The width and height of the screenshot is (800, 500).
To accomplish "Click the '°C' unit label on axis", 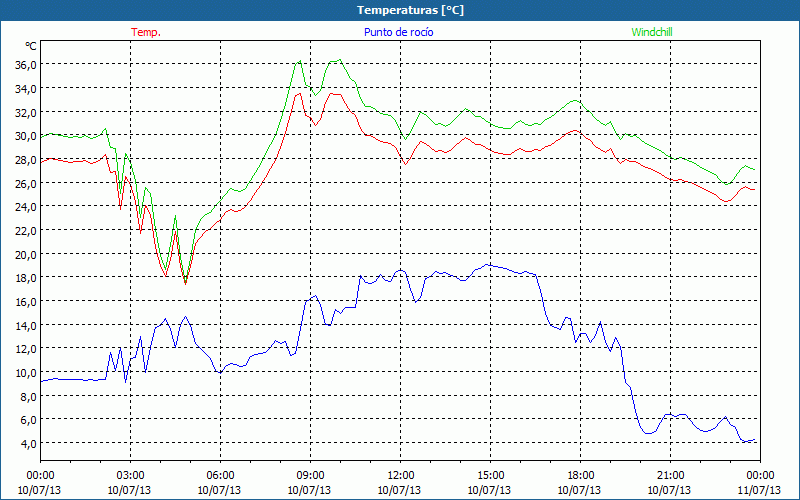I will [x=30, y=46].
